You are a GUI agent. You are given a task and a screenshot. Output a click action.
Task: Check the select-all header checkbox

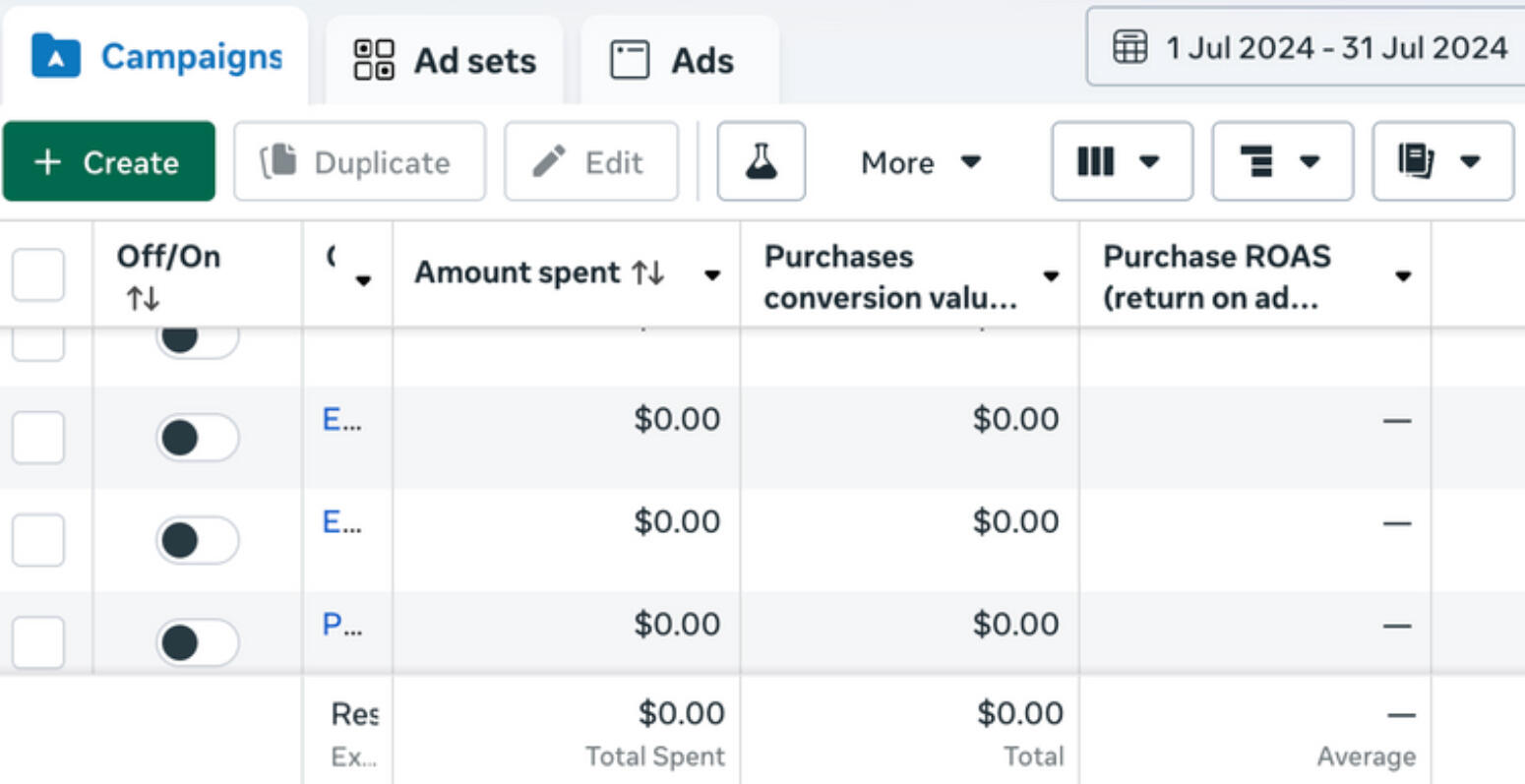point(38,274)
